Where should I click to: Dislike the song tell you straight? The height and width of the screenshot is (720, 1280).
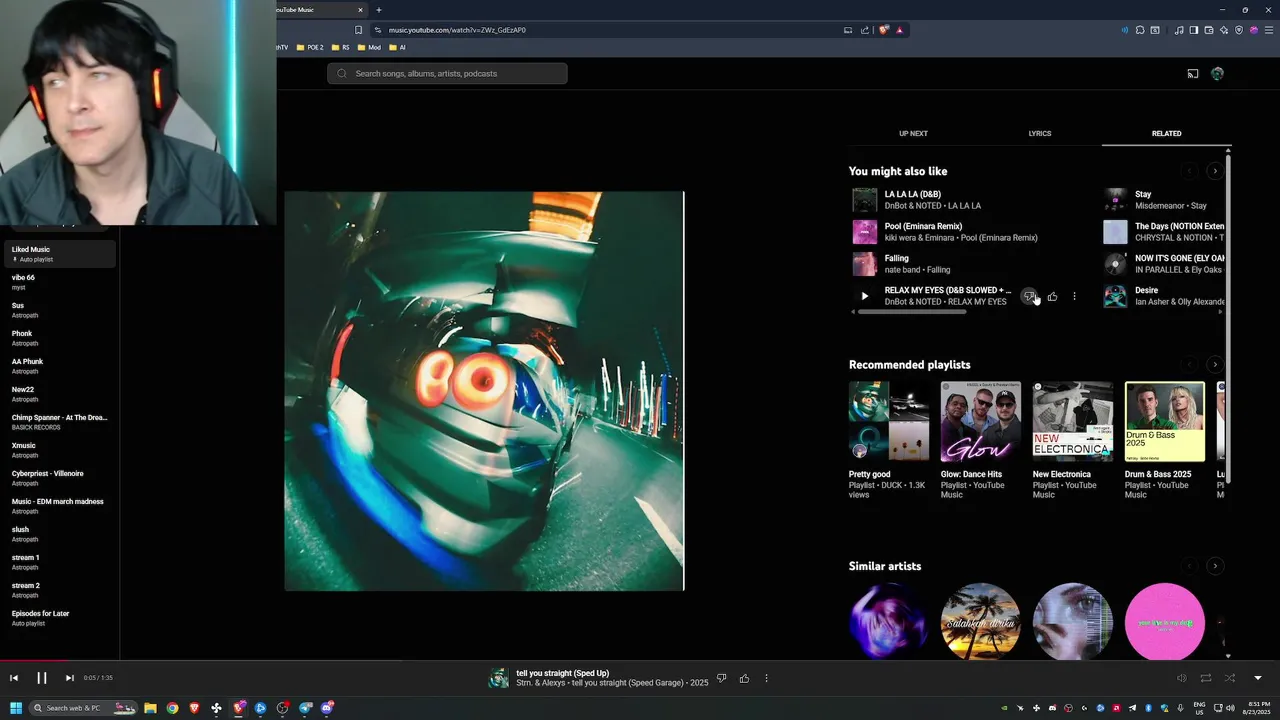[x=721, y=678]
